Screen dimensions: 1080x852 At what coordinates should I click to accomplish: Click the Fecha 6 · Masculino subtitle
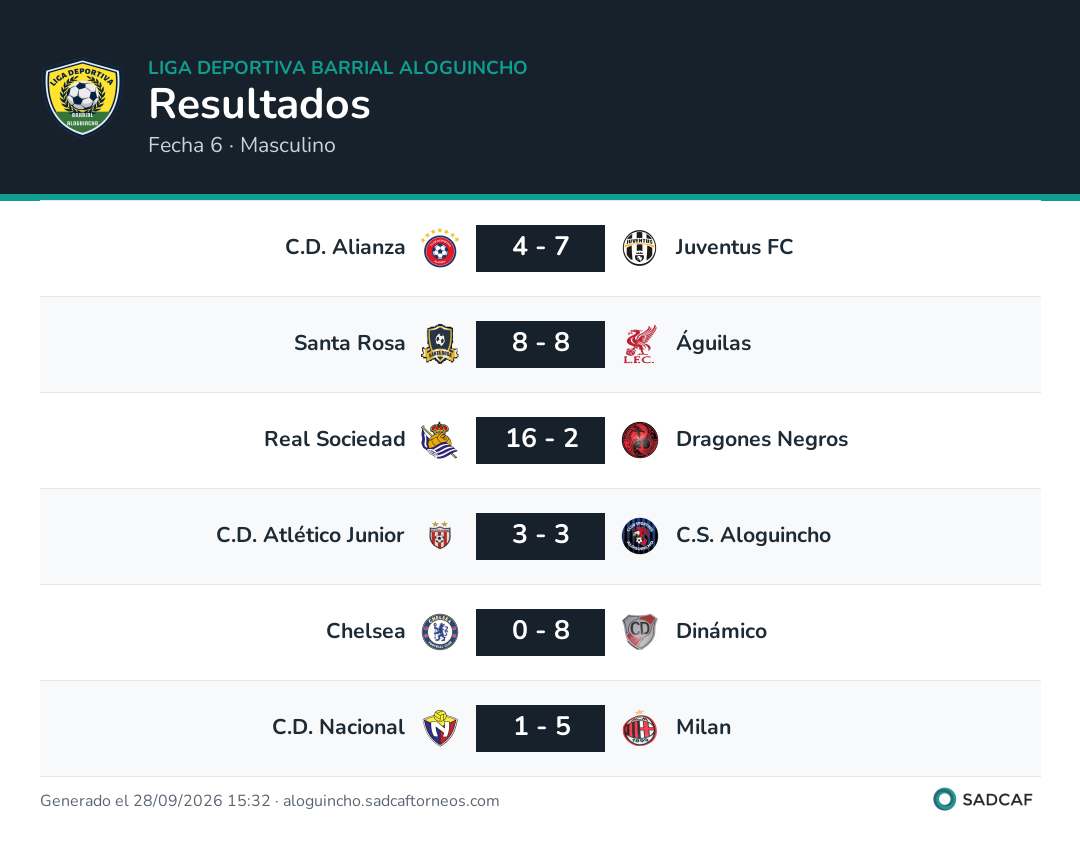(x=242, y=145)
